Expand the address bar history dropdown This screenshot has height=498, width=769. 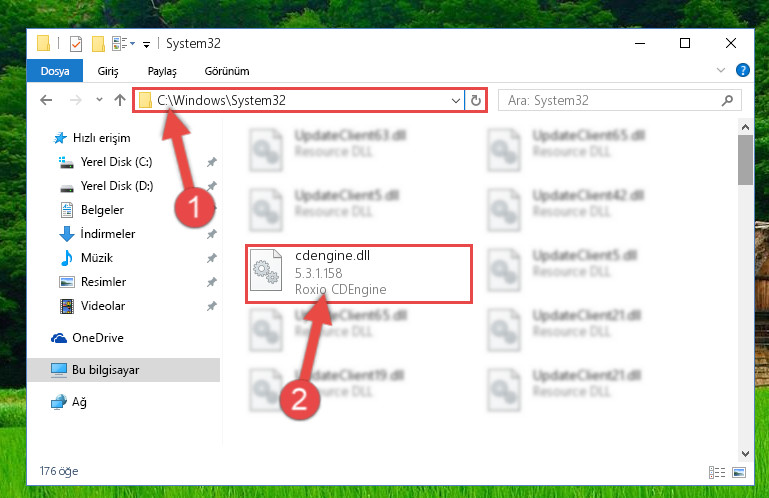pos(456,101)
